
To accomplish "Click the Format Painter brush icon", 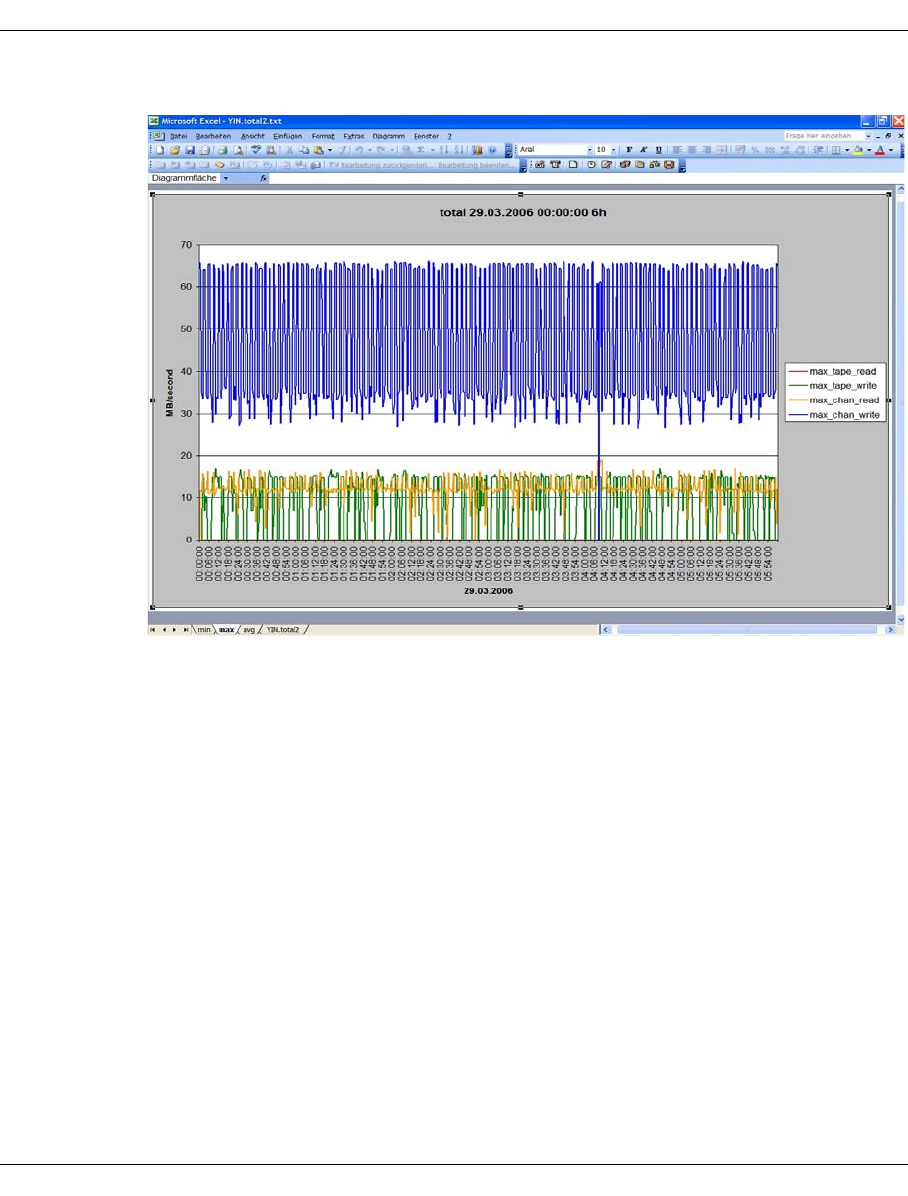I will pos(343,150).
